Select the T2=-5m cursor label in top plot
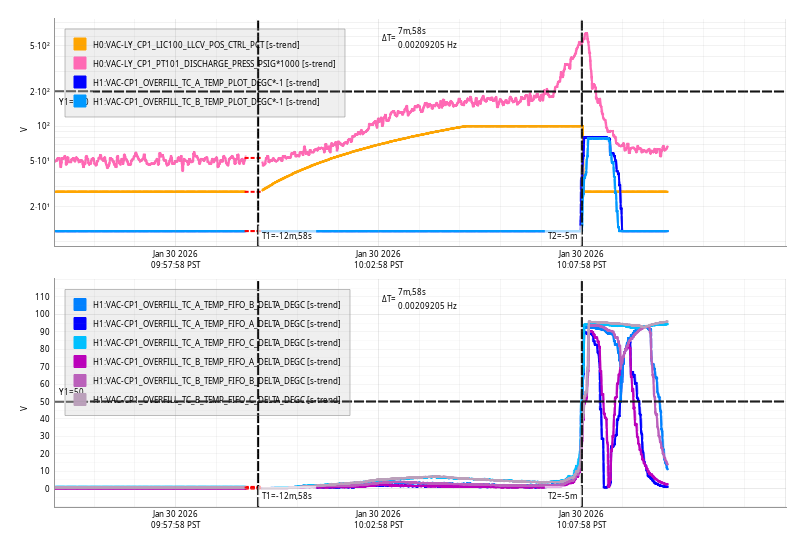This screenshot has height=551, width=804. point(562,236)
